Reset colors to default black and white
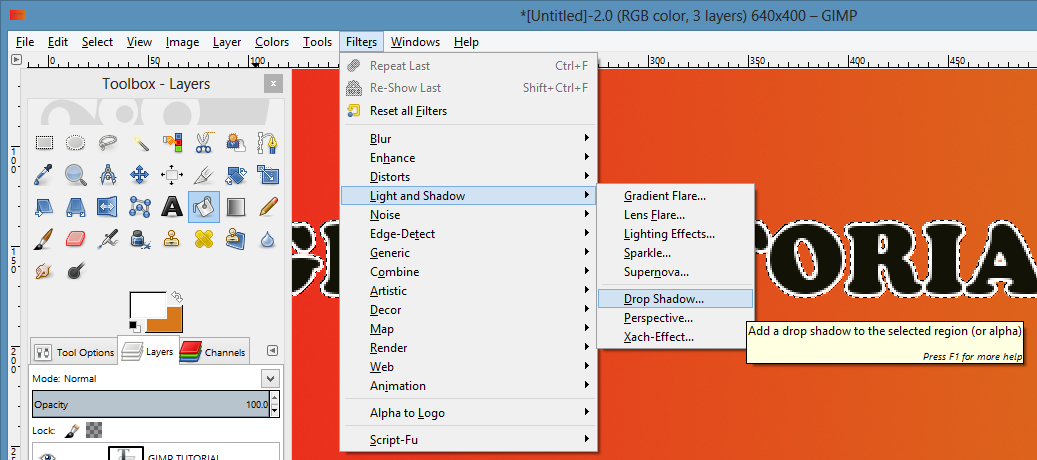 point(134,325)
